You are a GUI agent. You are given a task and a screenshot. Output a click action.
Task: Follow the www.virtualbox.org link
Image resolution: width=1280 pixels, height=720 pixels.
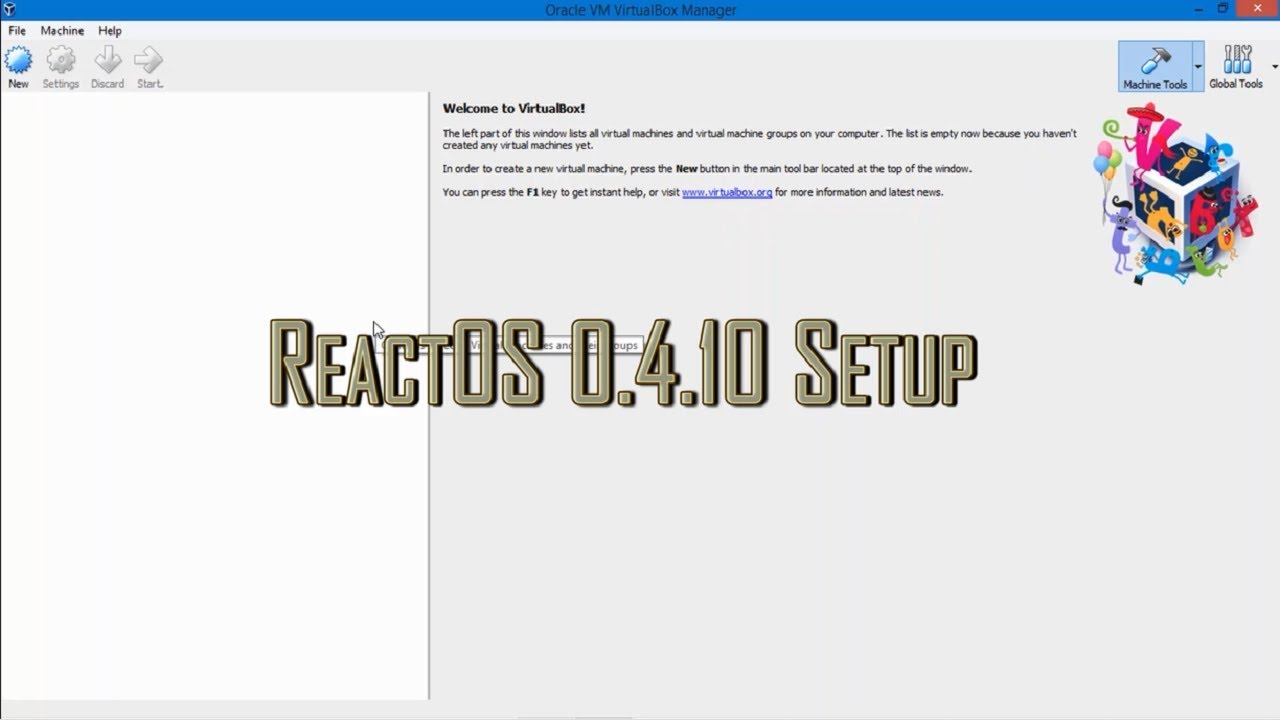pyautogui.click(x=727, y=192)
